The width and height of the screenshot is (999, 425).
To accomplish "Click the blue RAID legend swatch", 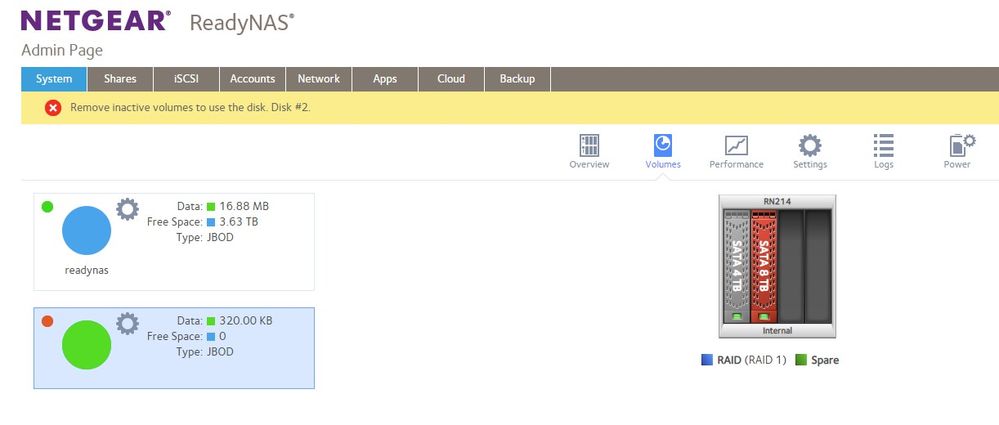I will (x=707, y=360).
